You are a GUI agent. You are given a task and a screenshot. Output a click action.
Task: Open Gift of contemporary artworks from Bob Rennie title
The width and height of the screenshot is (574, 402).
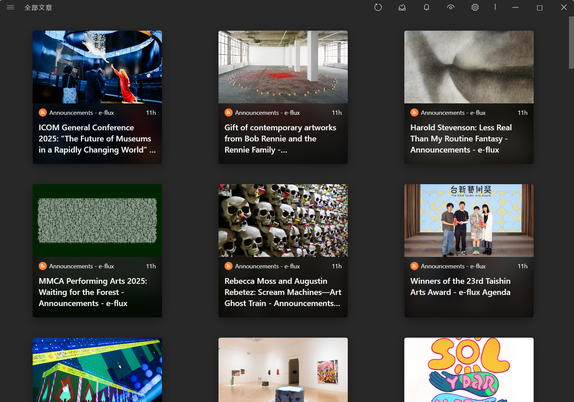[280, 139]
